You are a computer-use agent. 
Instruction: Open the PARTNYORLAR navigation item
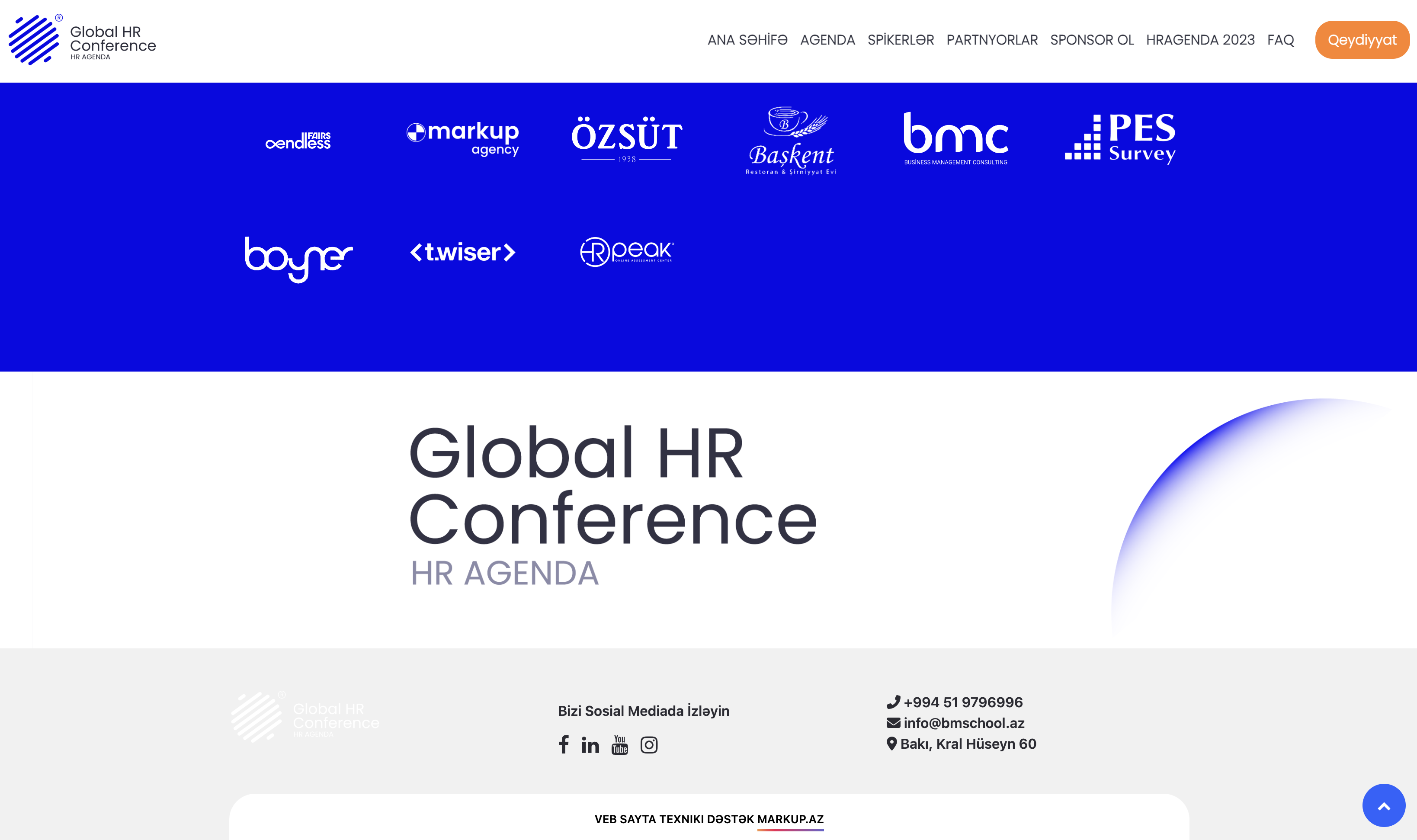[992, 40]
